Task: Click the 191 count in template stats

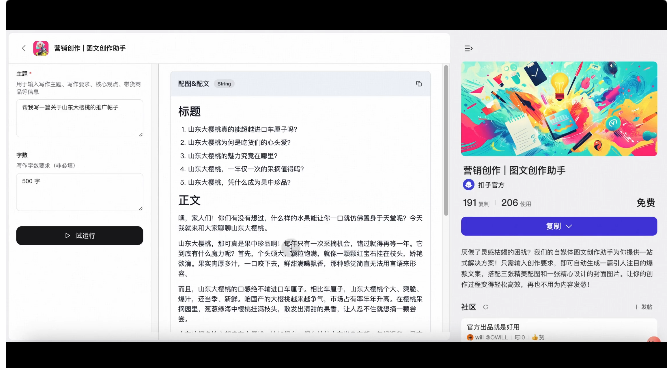Action: point(470,203)
